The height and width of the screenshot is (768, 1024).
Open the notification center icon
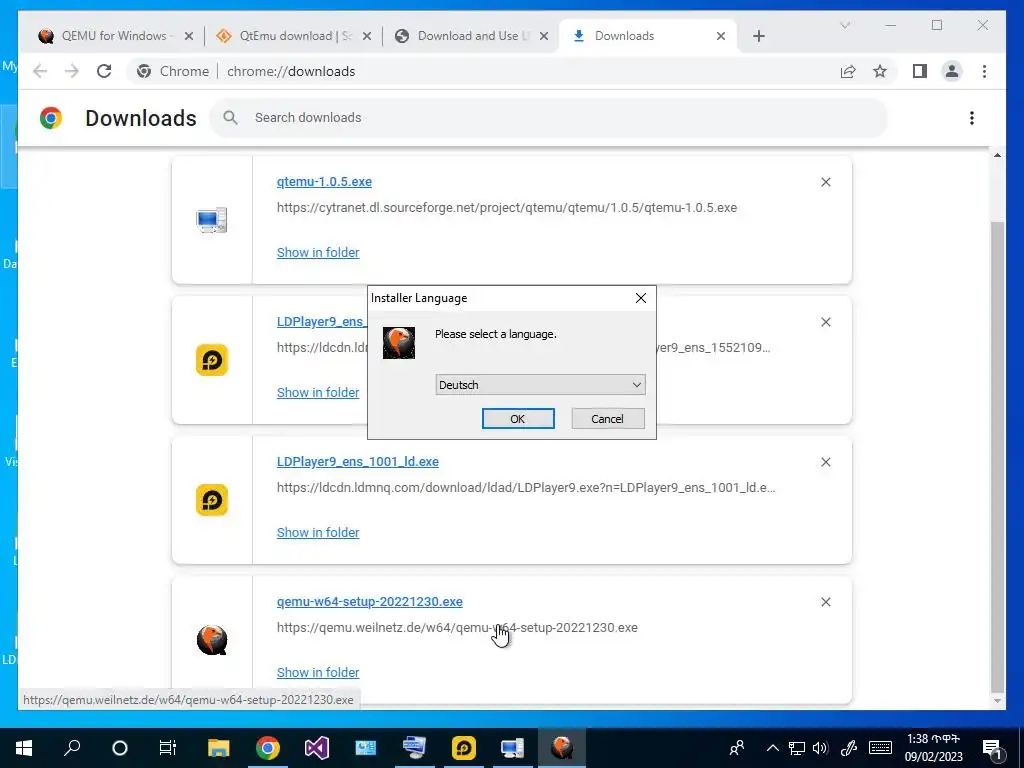pyautogui.click(x=993, y=748)
